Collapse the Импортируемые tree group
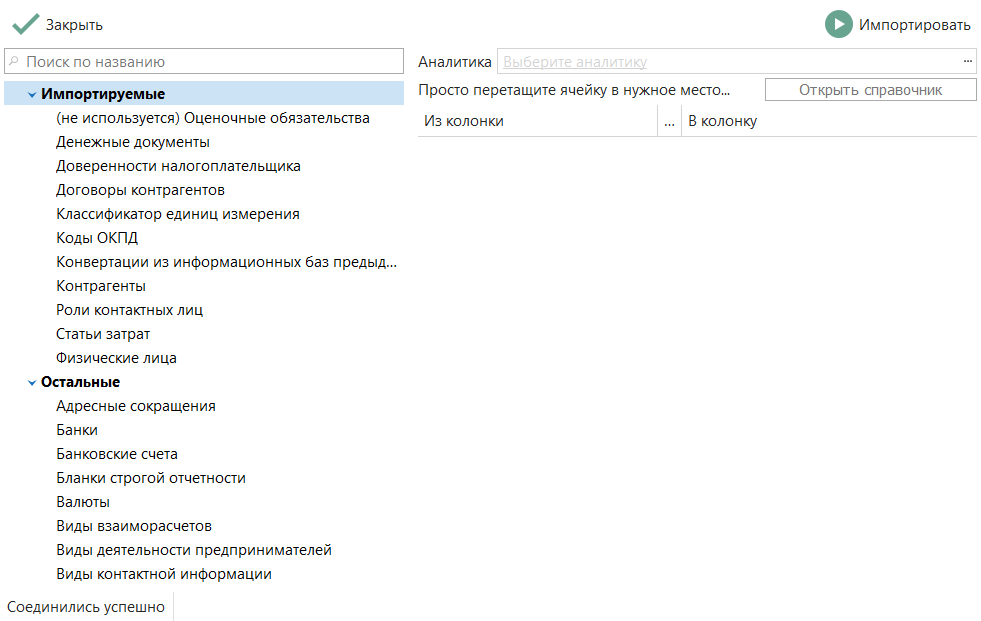 point(32,95)
